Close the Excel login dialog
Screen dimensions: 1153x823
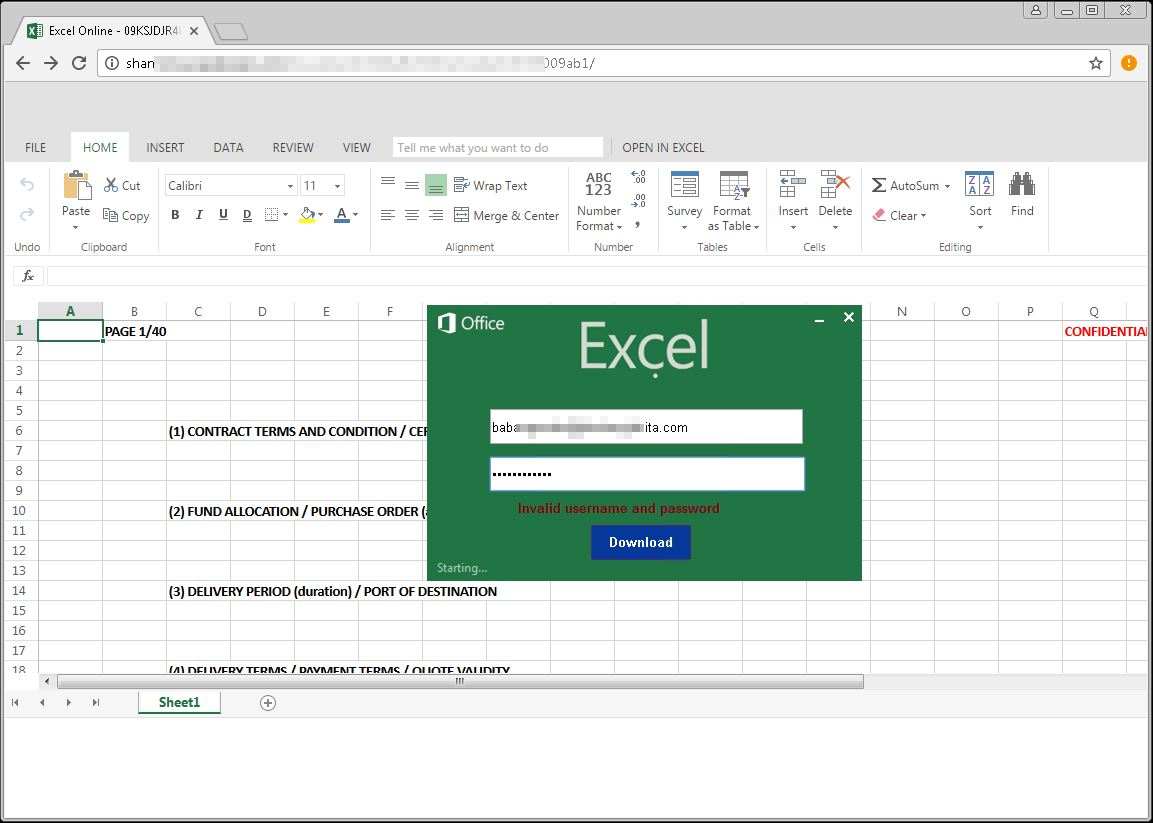pos(849,318)
